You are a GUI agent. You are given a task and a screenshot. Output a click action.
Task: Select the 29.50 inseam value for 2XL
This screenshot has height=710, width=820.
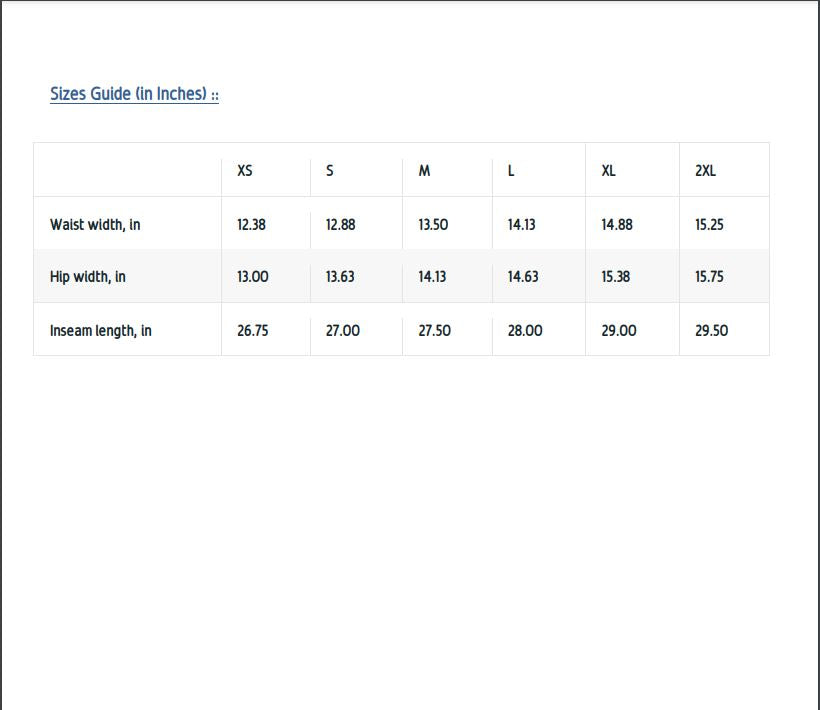(x=711, y=331)
